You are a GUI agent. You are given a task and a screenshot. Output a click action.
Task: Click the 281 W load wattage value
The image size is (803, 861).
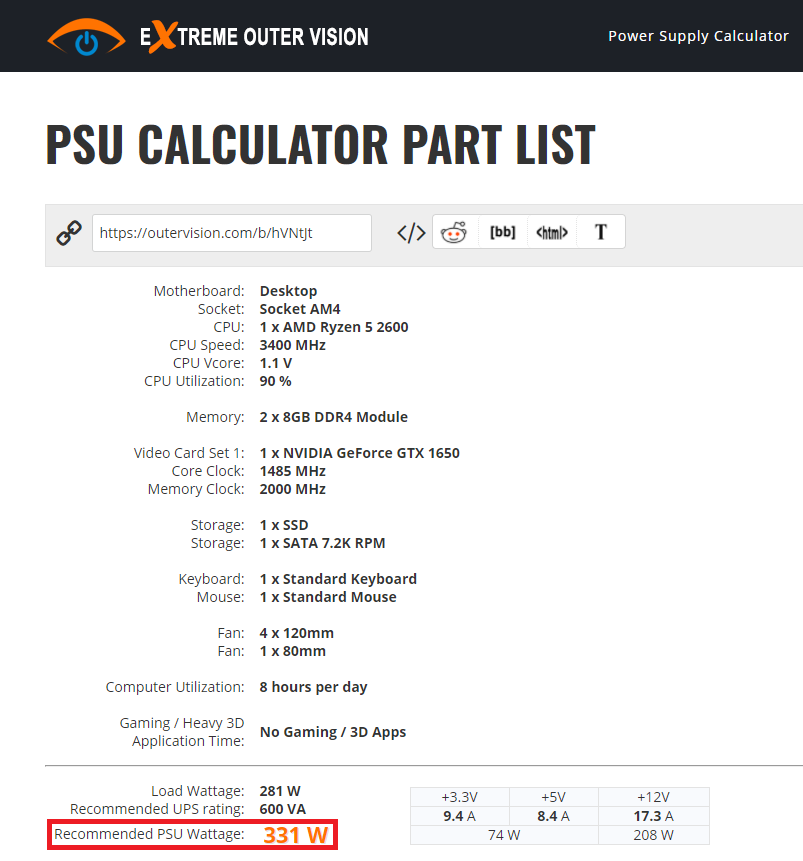click(280, 791)
